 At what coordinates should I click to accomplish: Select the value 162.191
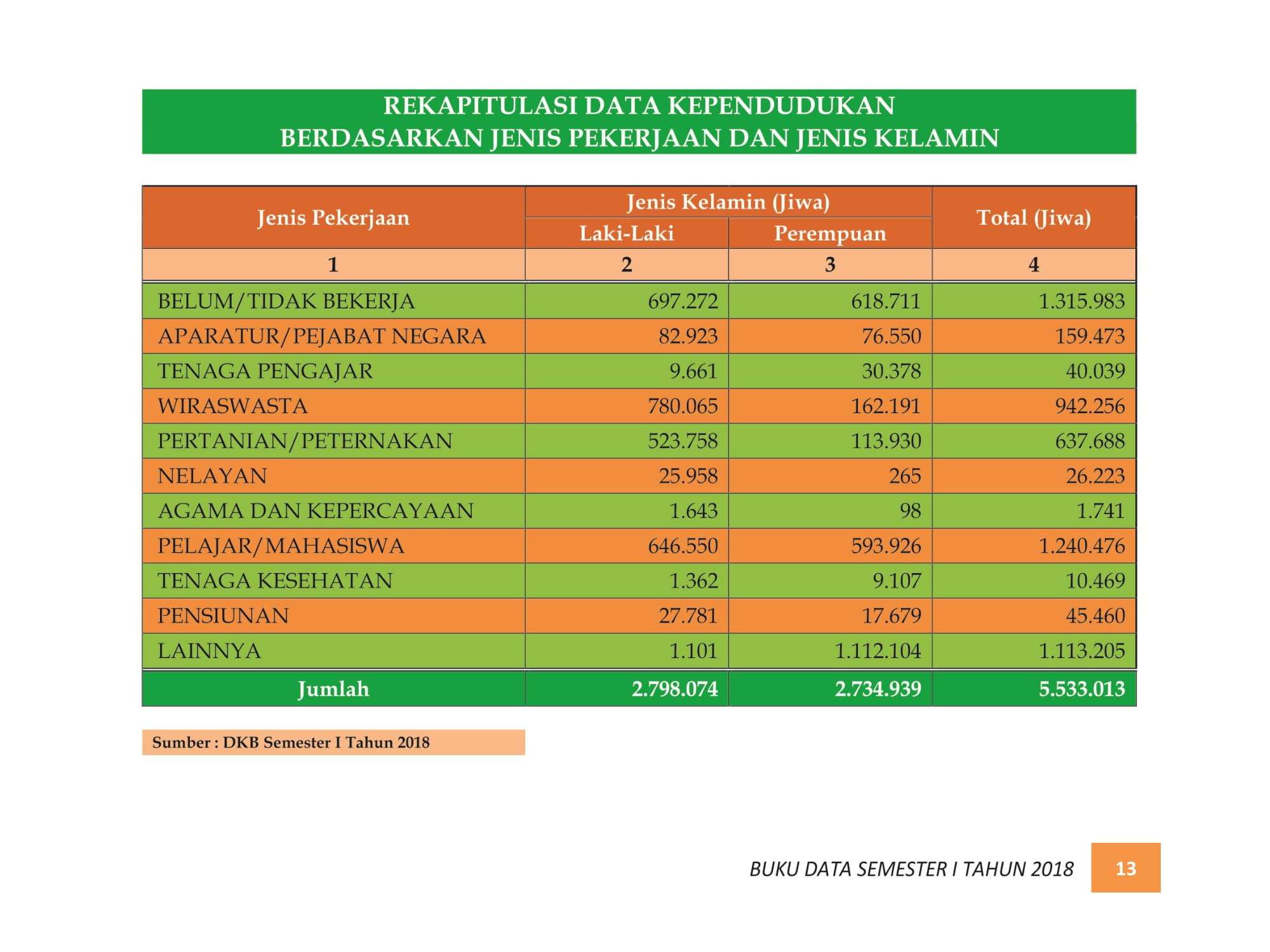pyautogui.click(x=886, y=406)
